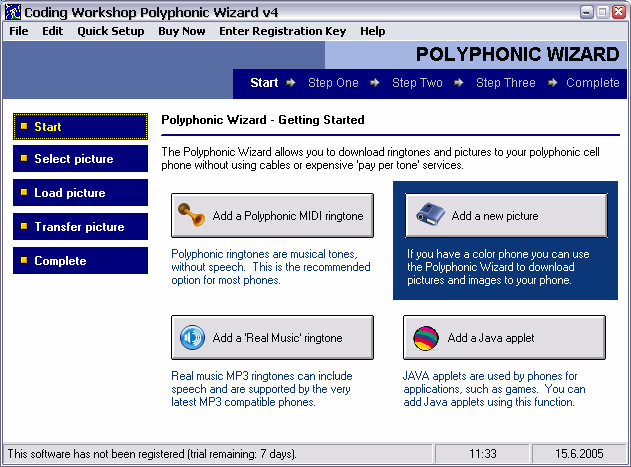Open Enter Registration Key menu
631x467 pixels.
coord(283,31)
